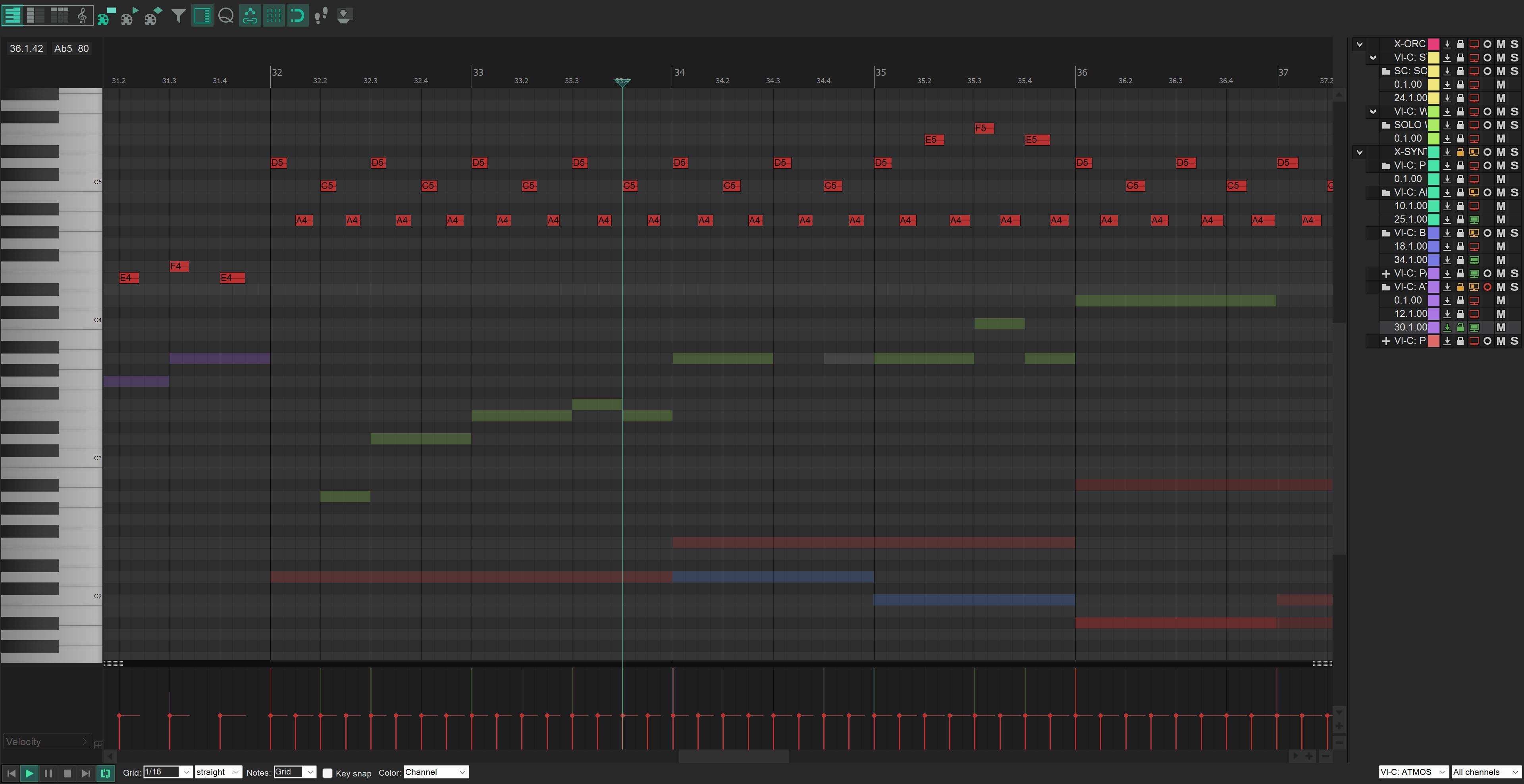The width and height of the screenshot is (1524, 784).
Task: Mute the X-ORC track
Action: click(1501, 44)
